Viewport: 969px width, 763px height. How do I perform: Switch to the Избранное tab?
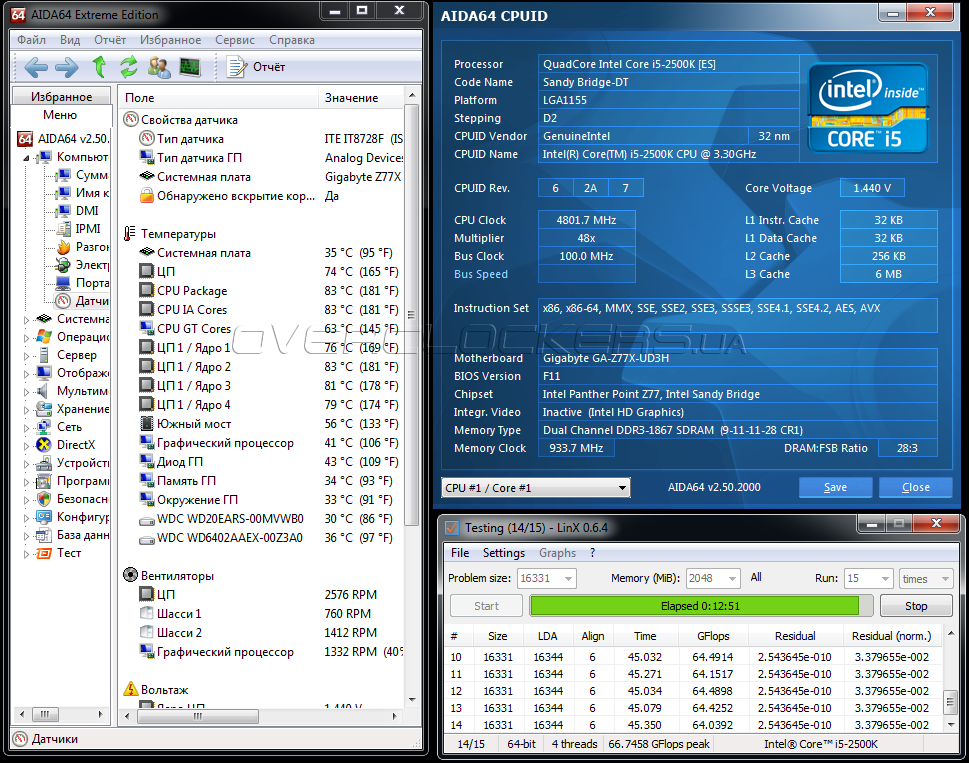click(61, 97)
